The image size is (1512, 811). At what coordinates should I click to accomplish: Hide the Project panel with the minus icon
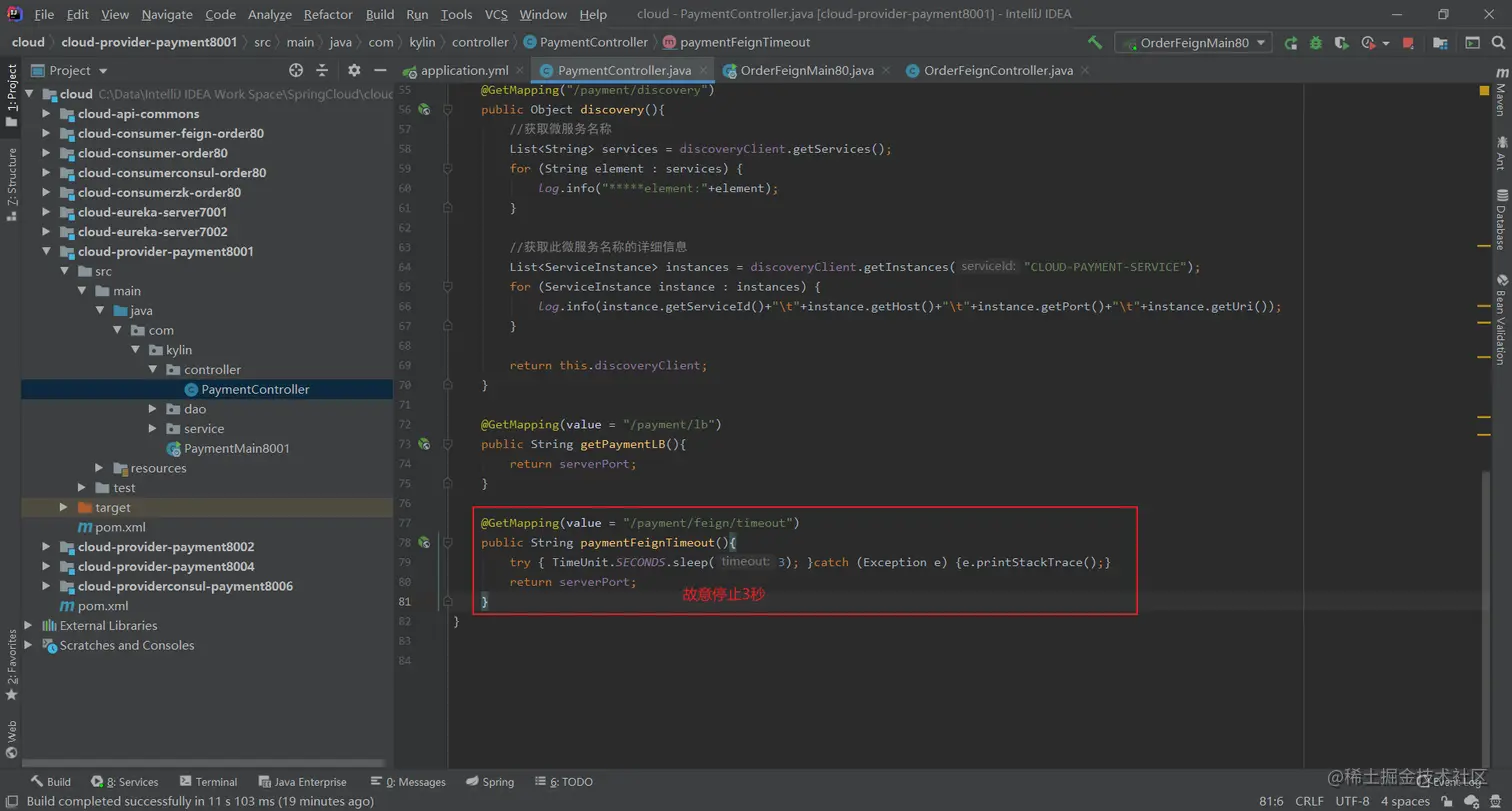(380, 70)
